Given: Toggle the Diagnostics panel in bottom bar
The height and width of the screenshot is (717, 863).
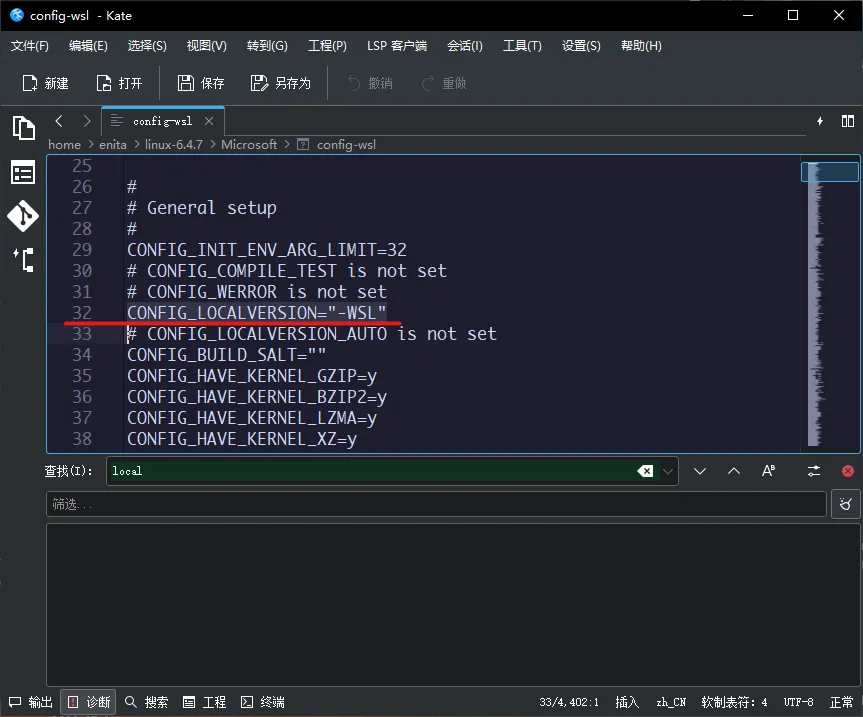Looking at the screenshot, I should pos(88,702).
